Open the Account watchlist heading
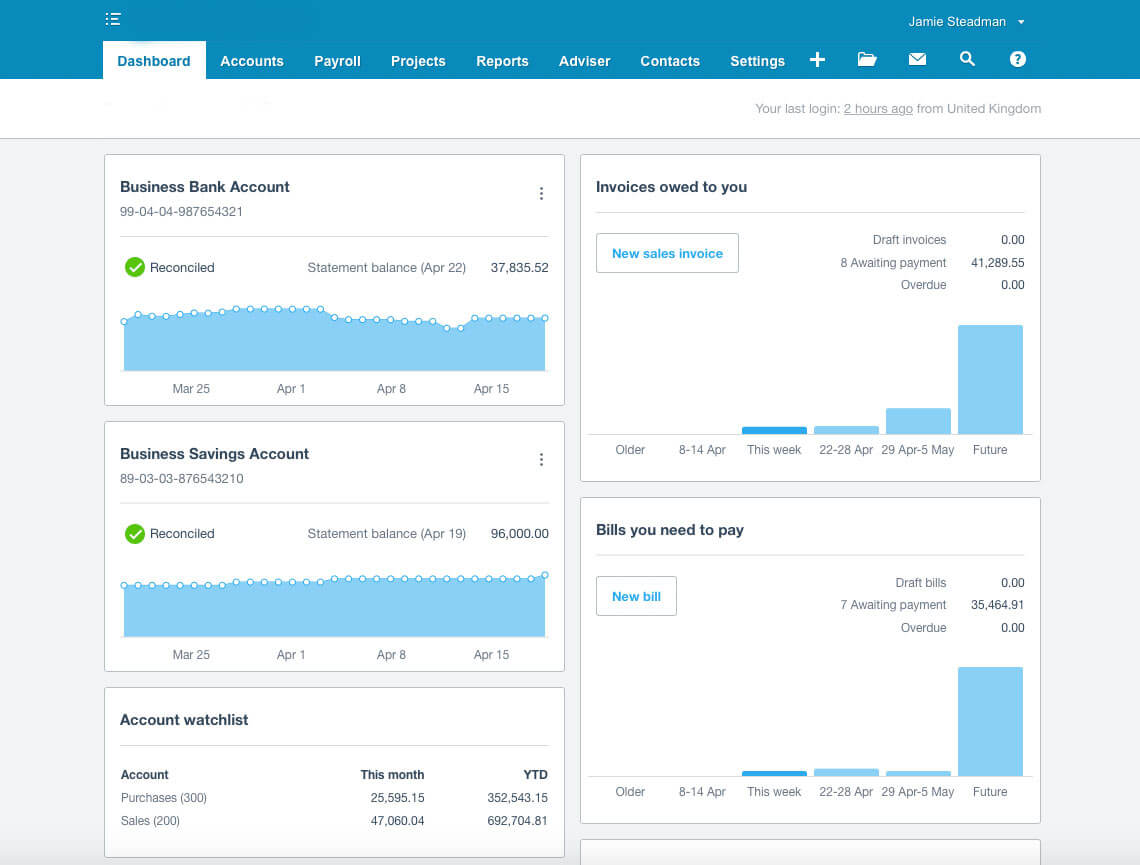This screenshot has height=865, width=1140. point(184,720)
